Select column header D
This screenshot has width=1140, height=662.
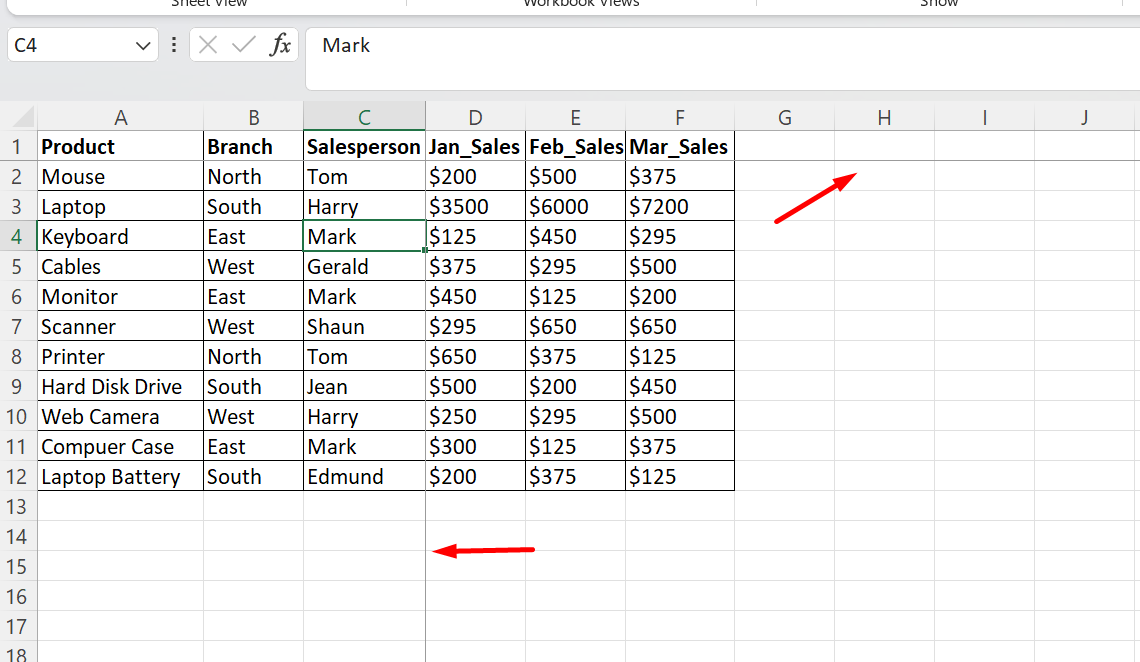475,117
